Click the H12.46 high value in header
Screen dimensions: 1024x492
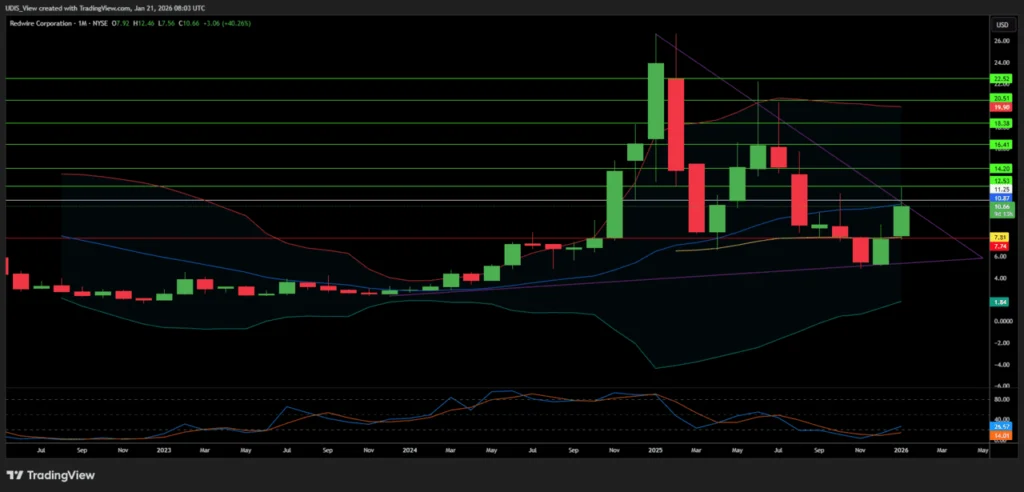(143, 24)
